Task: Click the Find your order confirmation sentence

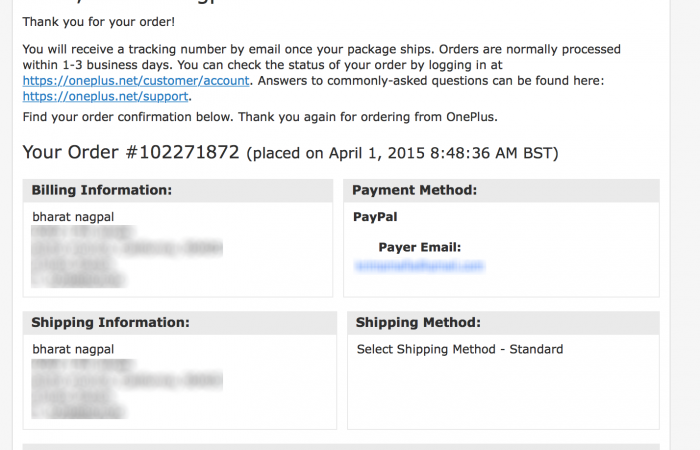Action: tap(260, 117)
